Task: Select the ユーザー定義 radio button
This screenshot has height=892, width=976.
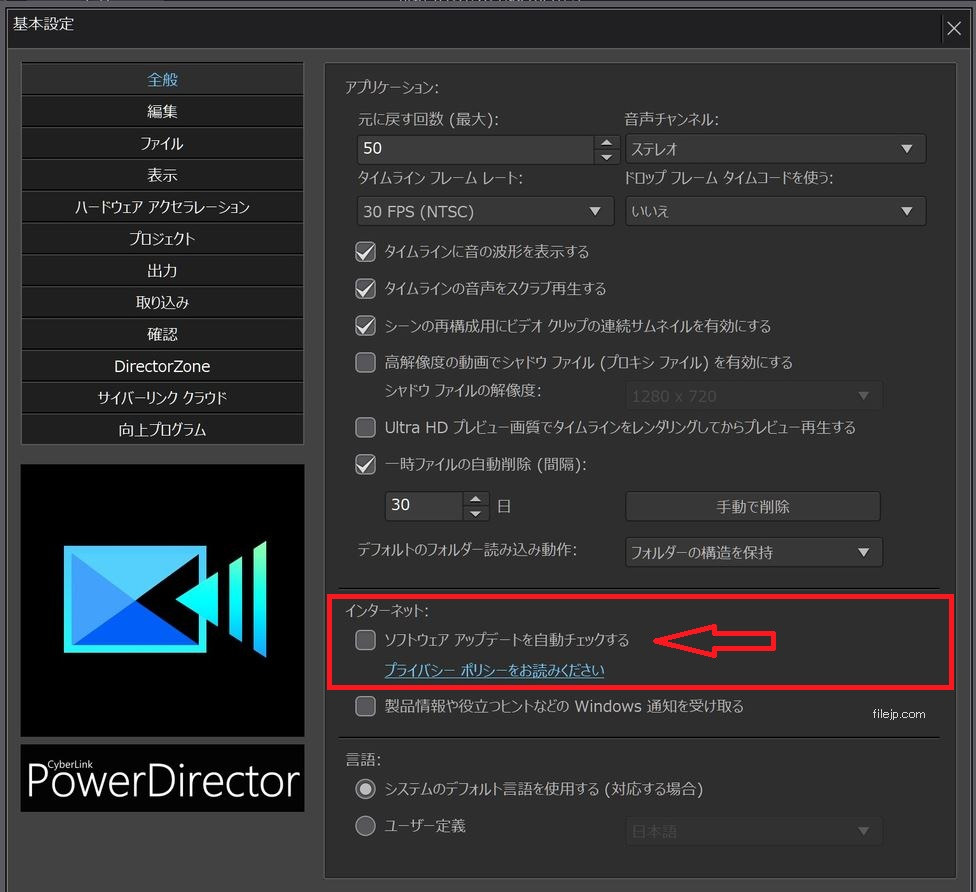Action: pos(365,826)
